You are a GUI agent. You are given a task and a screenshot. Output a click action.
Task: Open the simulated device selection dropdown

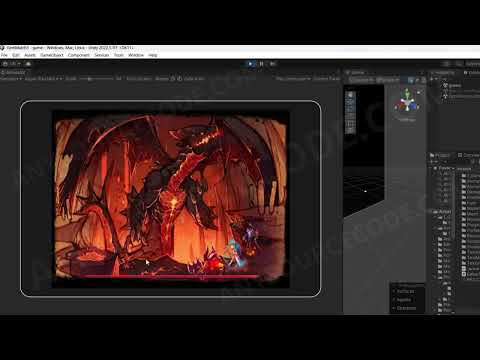(x=43, y=79)
